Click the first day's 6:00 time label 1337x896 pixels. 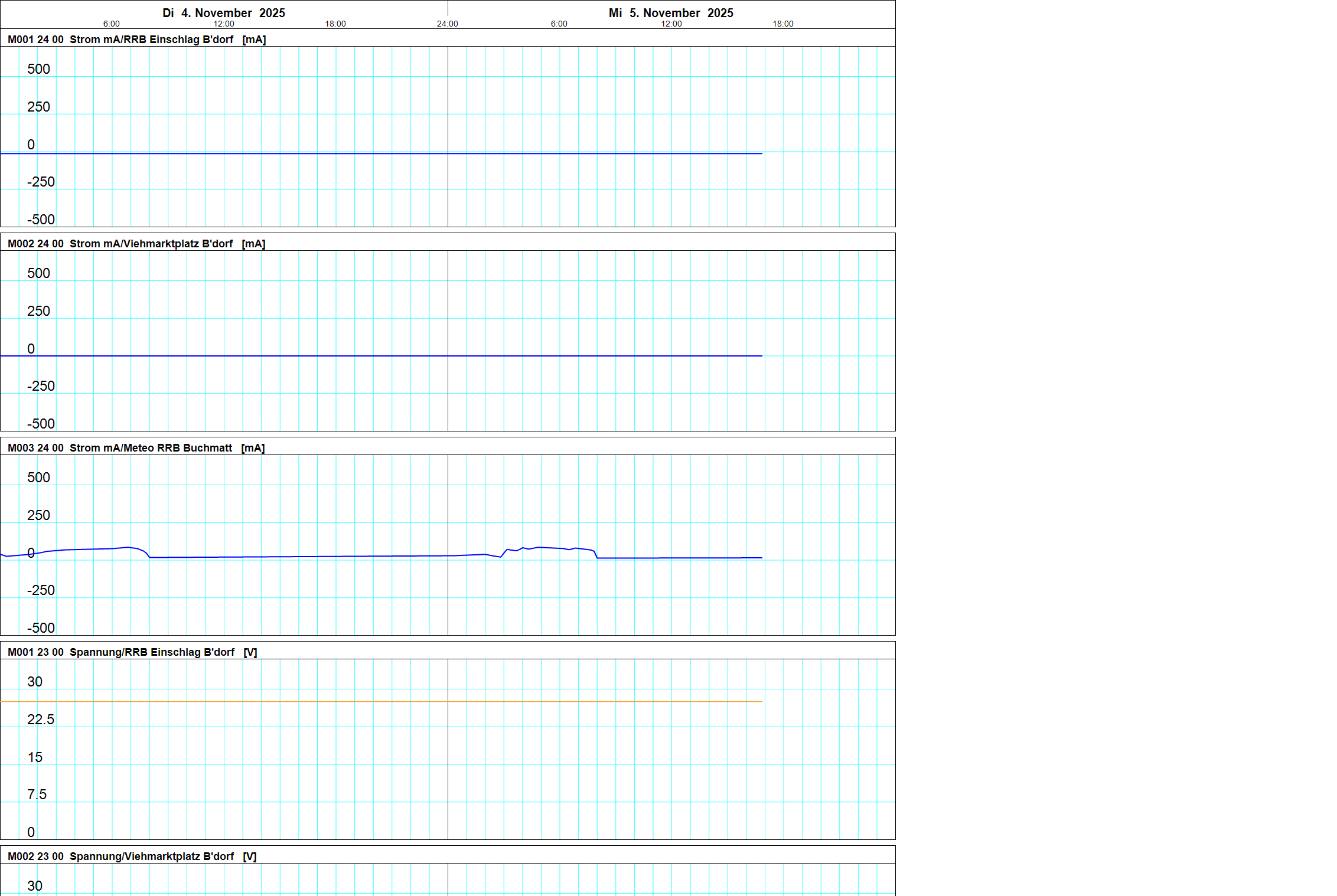[112, 24]
